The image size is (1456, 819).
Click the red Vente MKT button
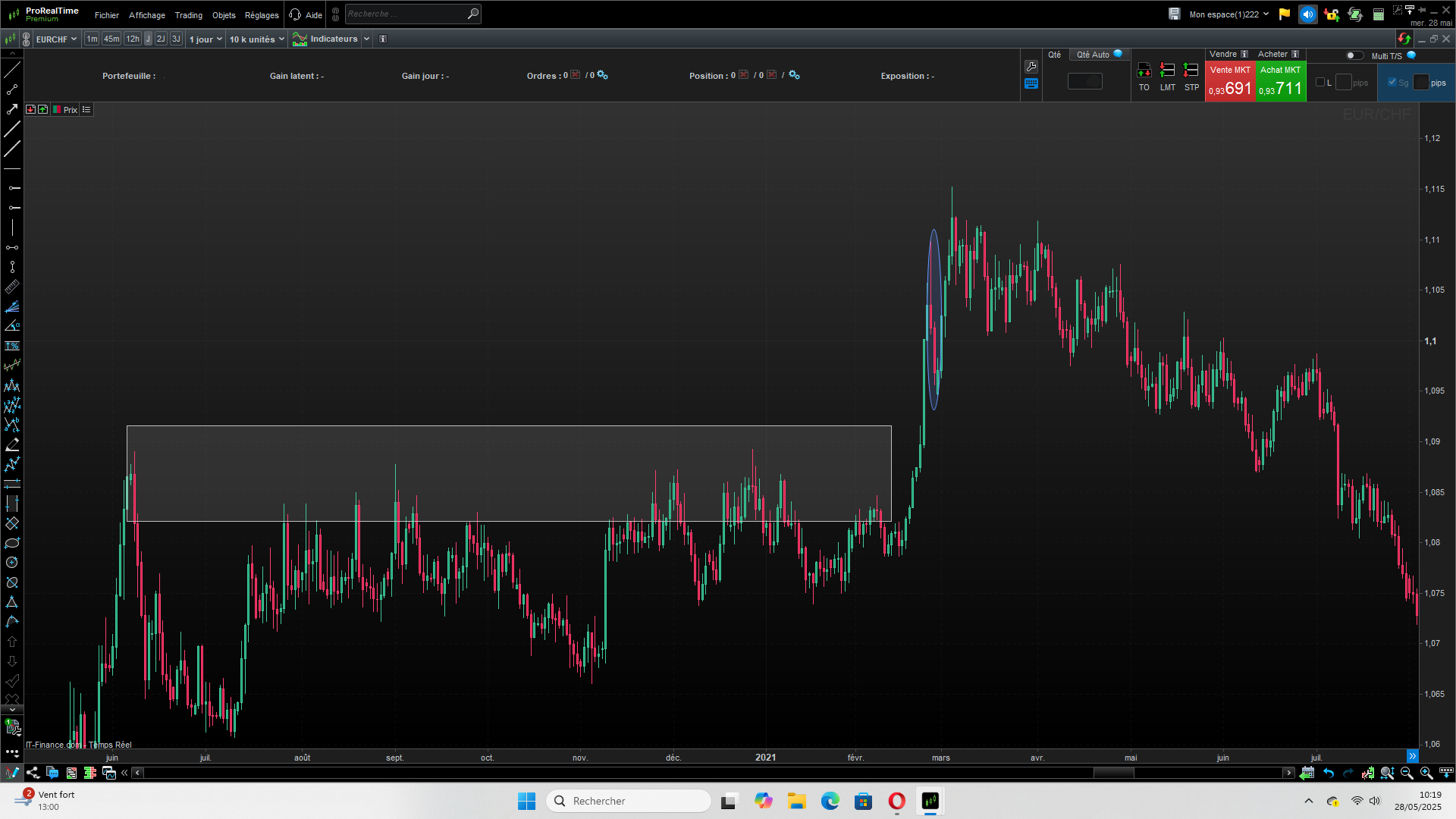pos(1229,82)
